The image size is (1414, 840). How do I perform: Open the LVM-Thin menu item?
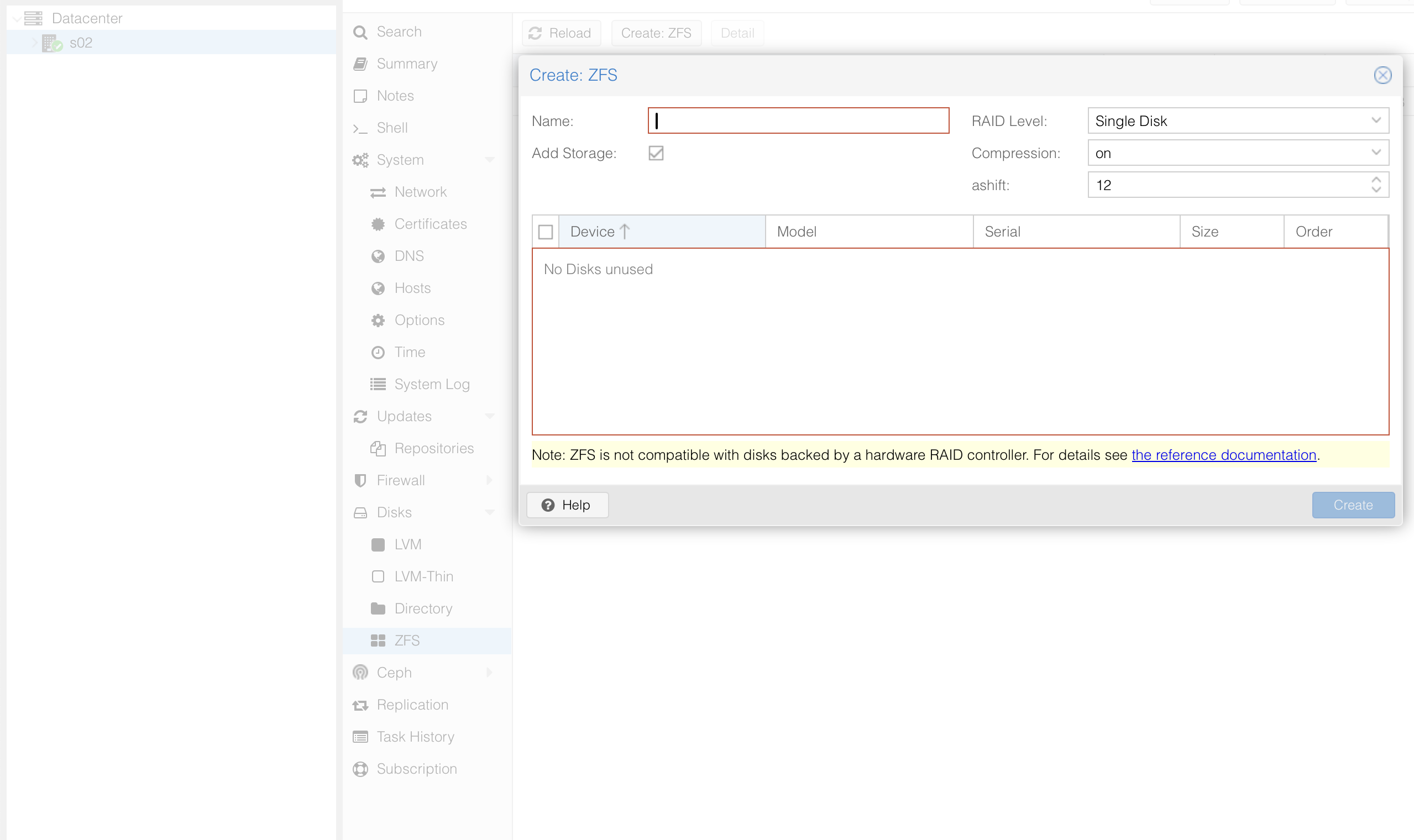[x=423, y=576]
